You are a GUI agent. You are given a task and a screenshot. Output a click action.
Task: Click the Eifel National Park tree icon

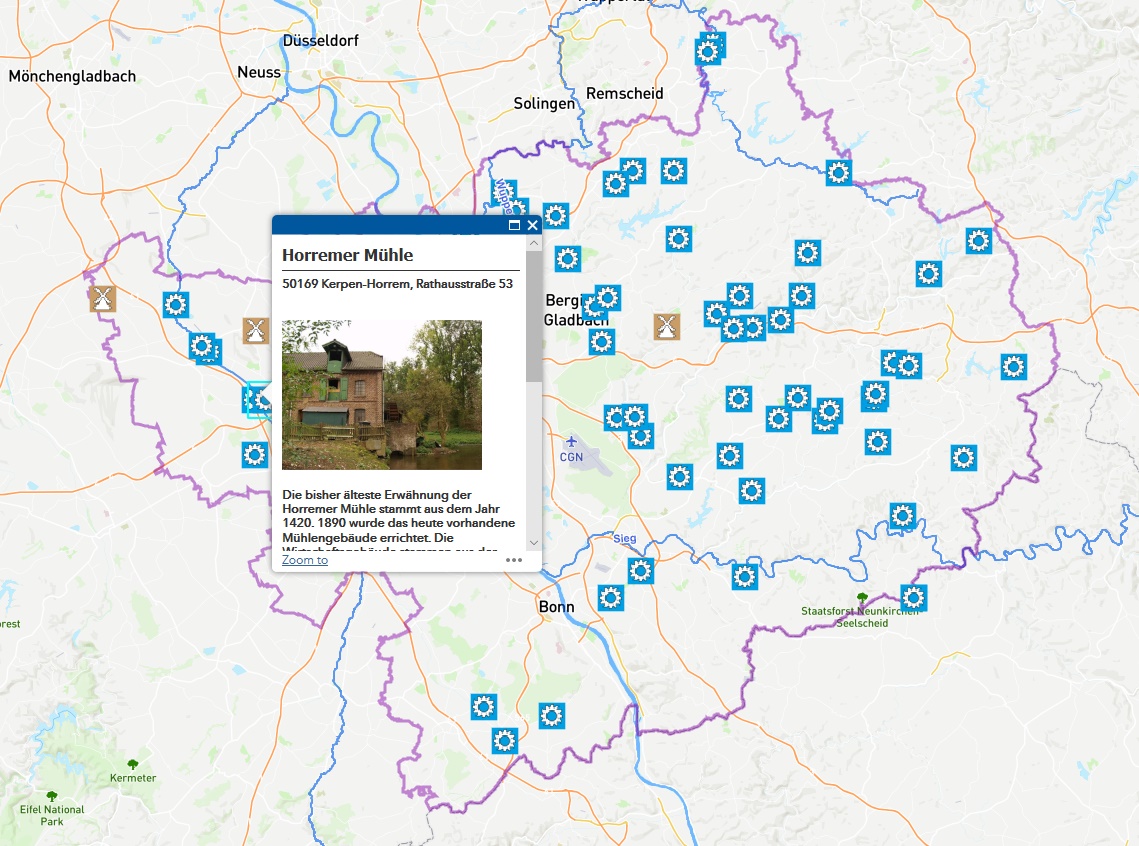tap(52, 796)
